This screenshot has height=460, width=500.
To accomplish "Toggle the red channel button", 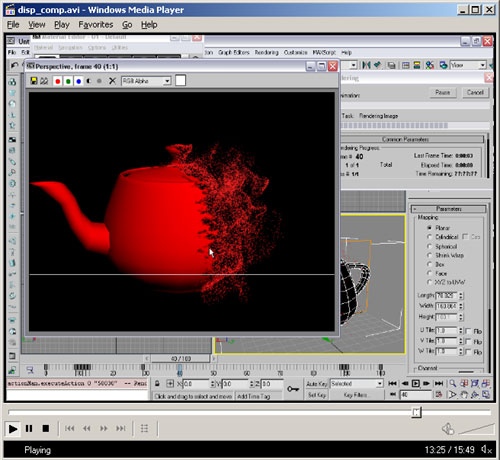I will tap(58, 81).
